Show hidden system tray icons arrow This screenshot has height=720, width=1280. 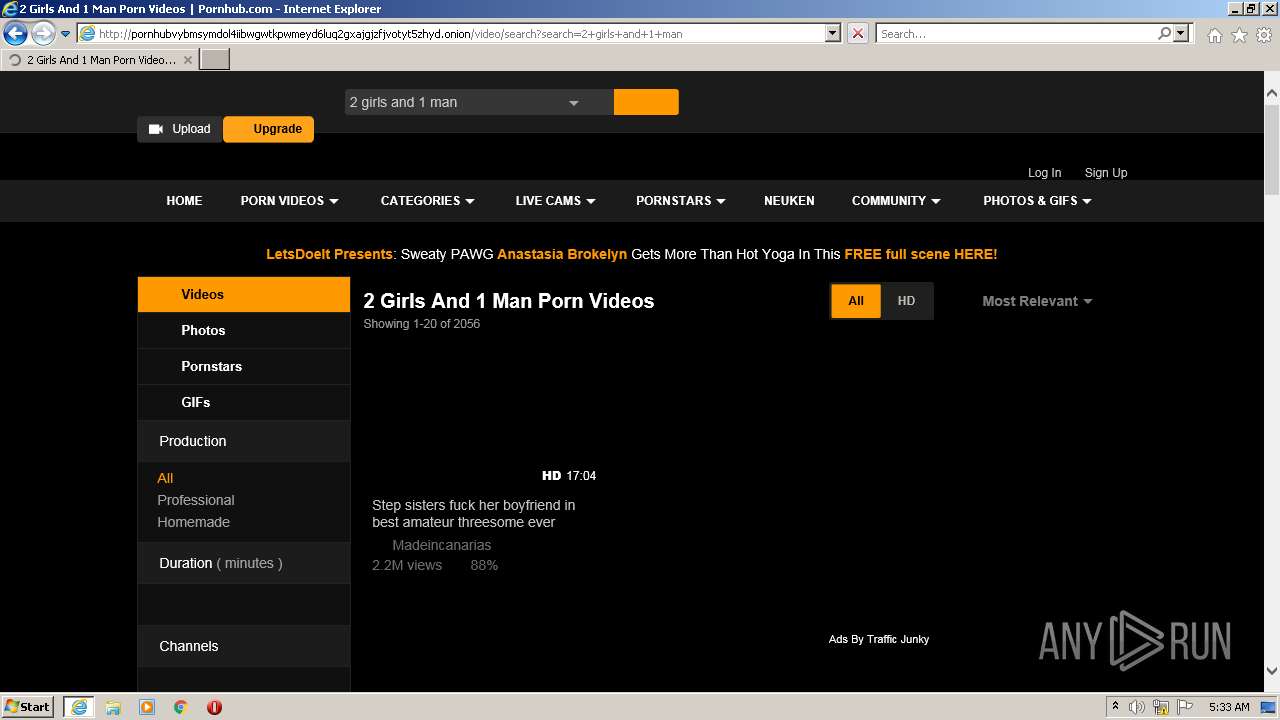pos(1115,707)
